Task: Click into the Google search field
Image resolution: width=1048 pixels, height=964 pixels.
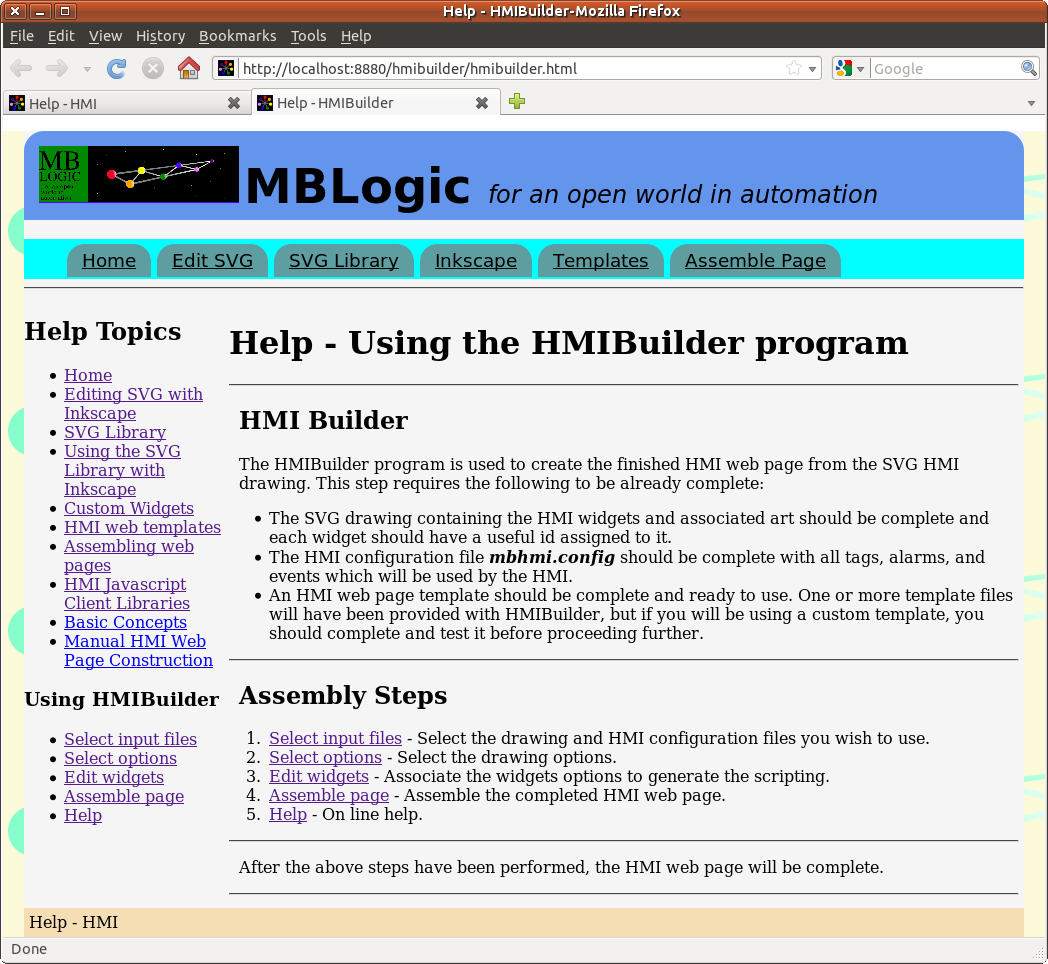Action: tap(943, 69)
